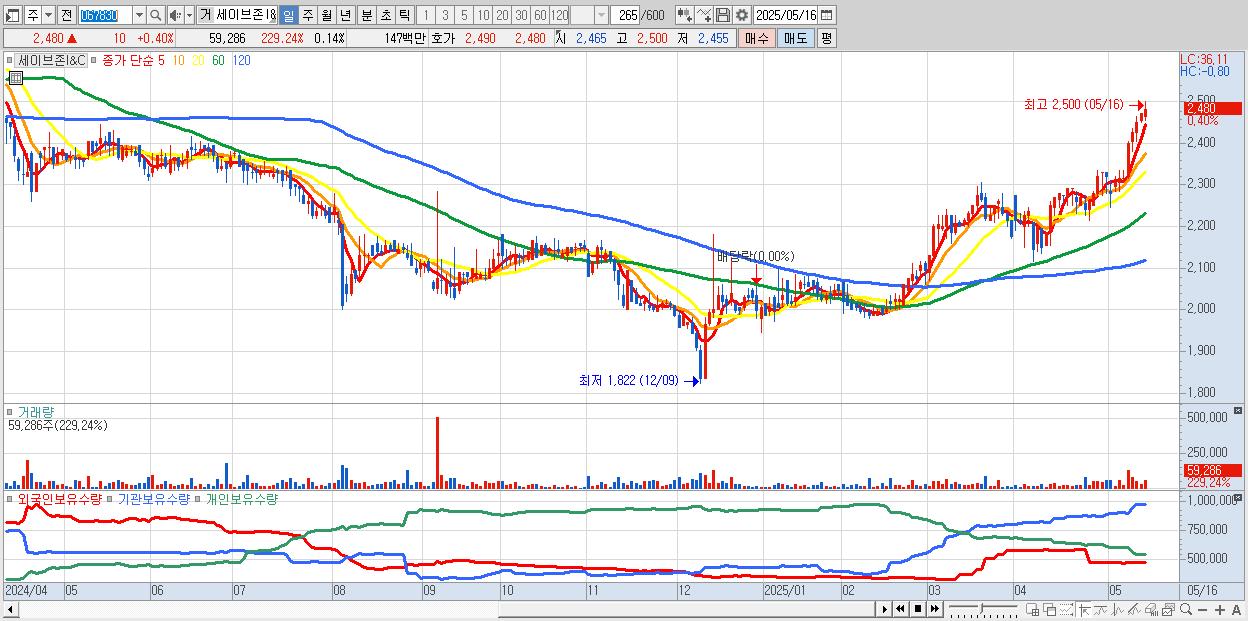Click the 외국인보유수량 legend label

(x=59, y=498)
